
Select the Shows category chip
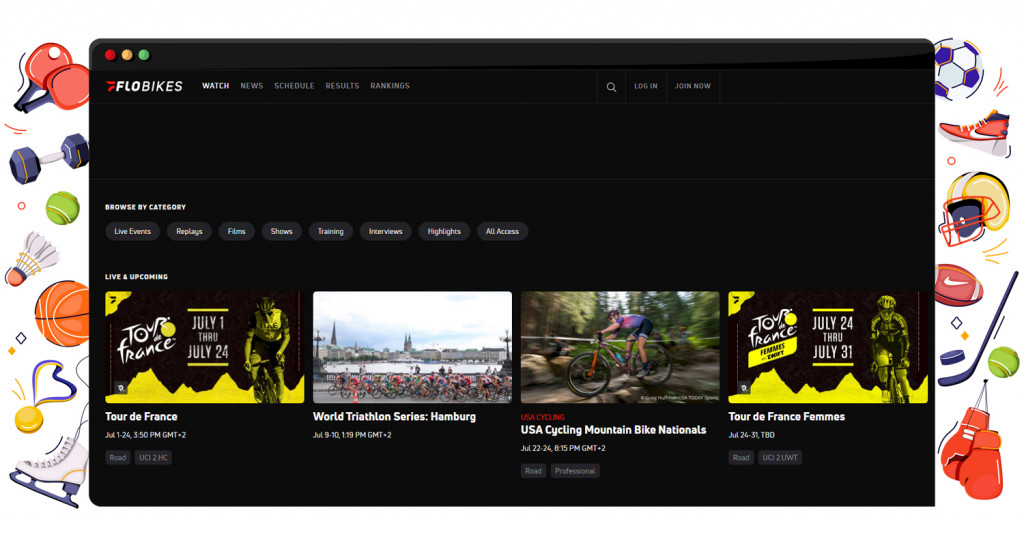point(281,231)
